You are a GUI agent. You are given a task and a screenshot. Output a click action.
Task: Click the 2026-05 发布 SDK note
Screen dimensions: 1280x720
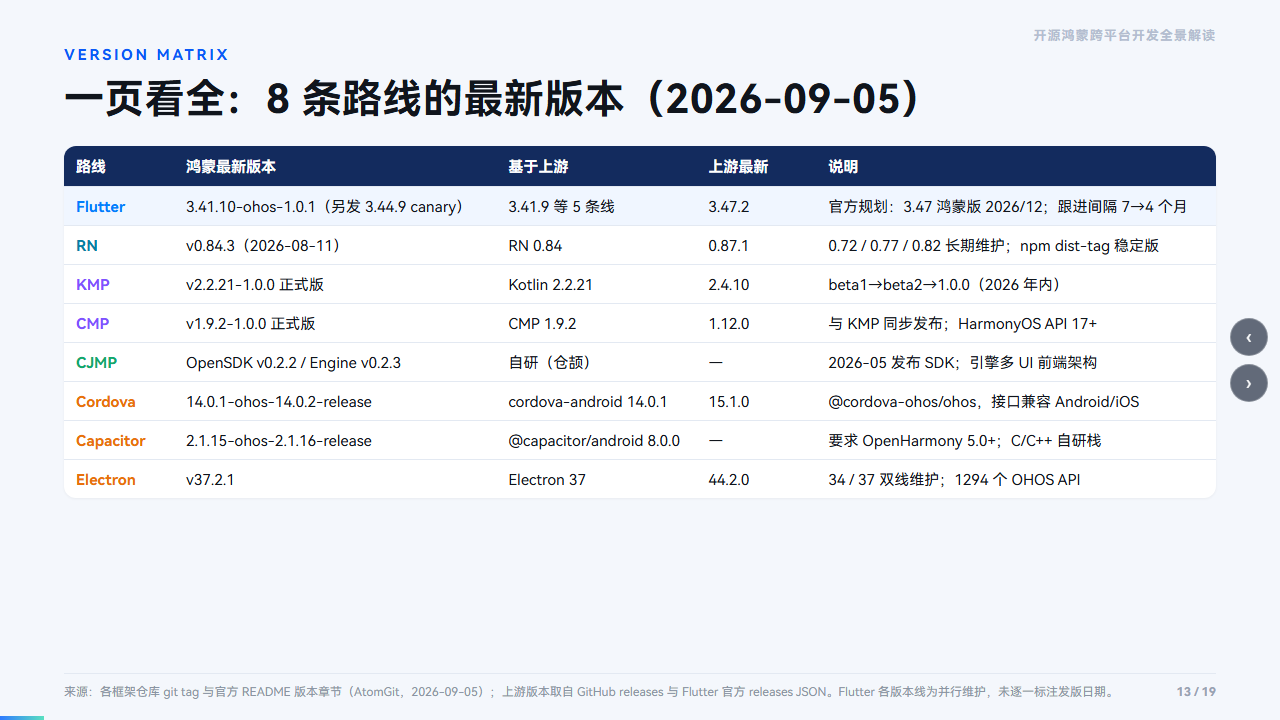[x=963, y=363]
